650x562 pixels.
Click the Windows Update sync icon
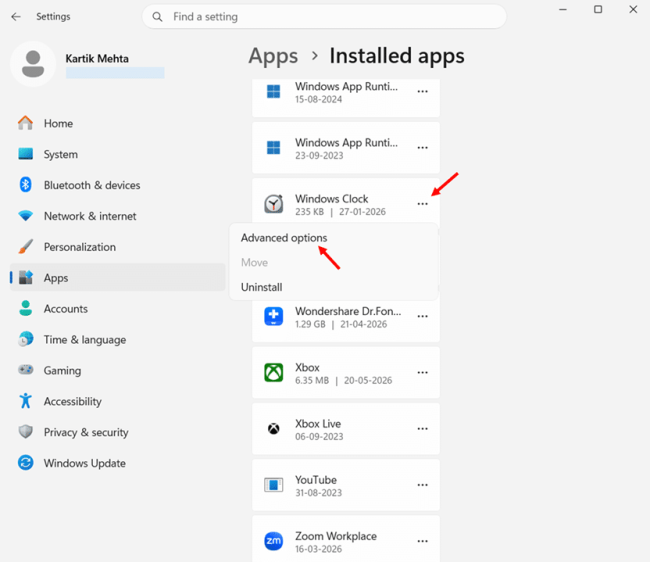25,463
